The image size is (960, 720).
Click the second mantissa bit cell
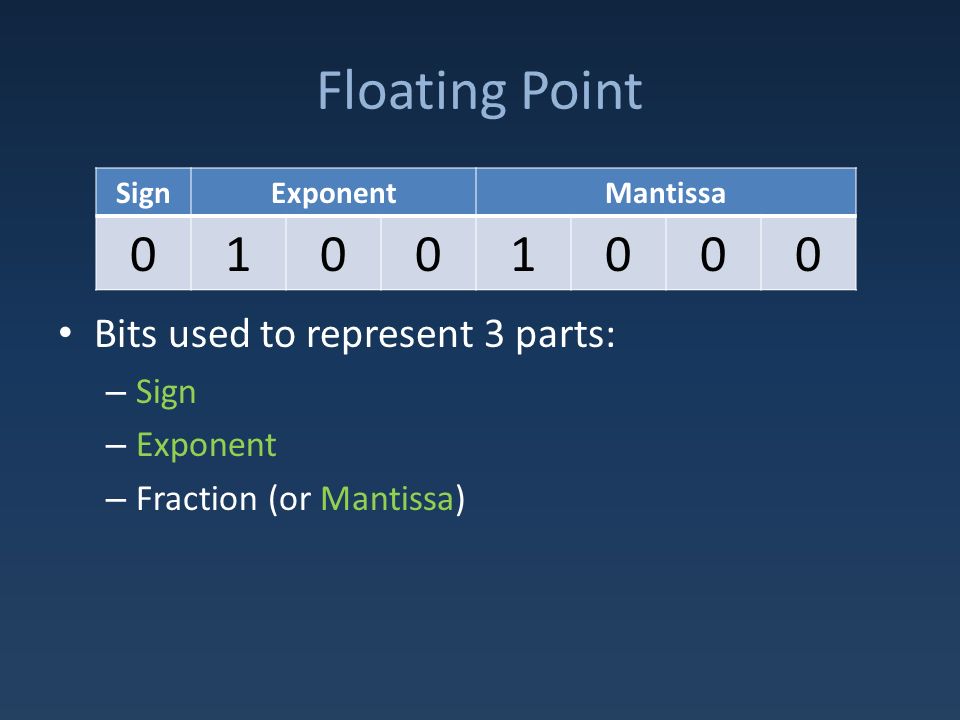618,253
